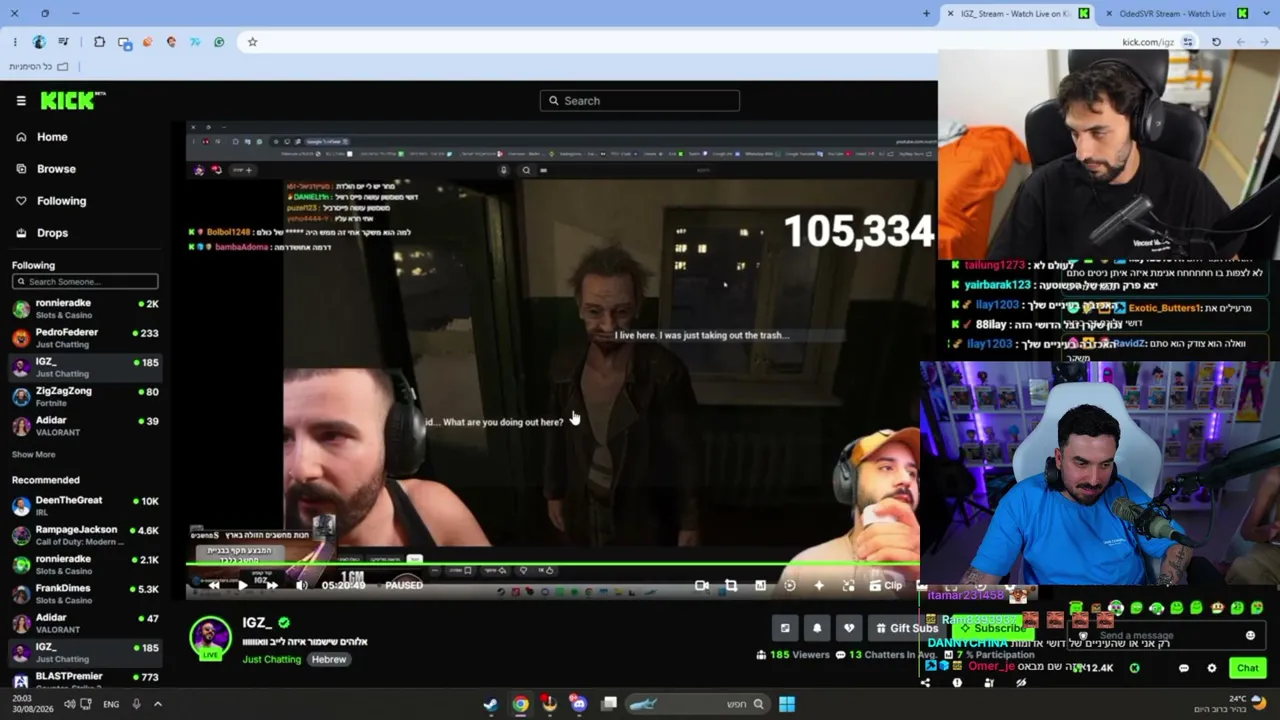The image size is (1280, 720).
Task: Send message with the Chat button
Action: pyautogui.click(x=1247, y=668)
